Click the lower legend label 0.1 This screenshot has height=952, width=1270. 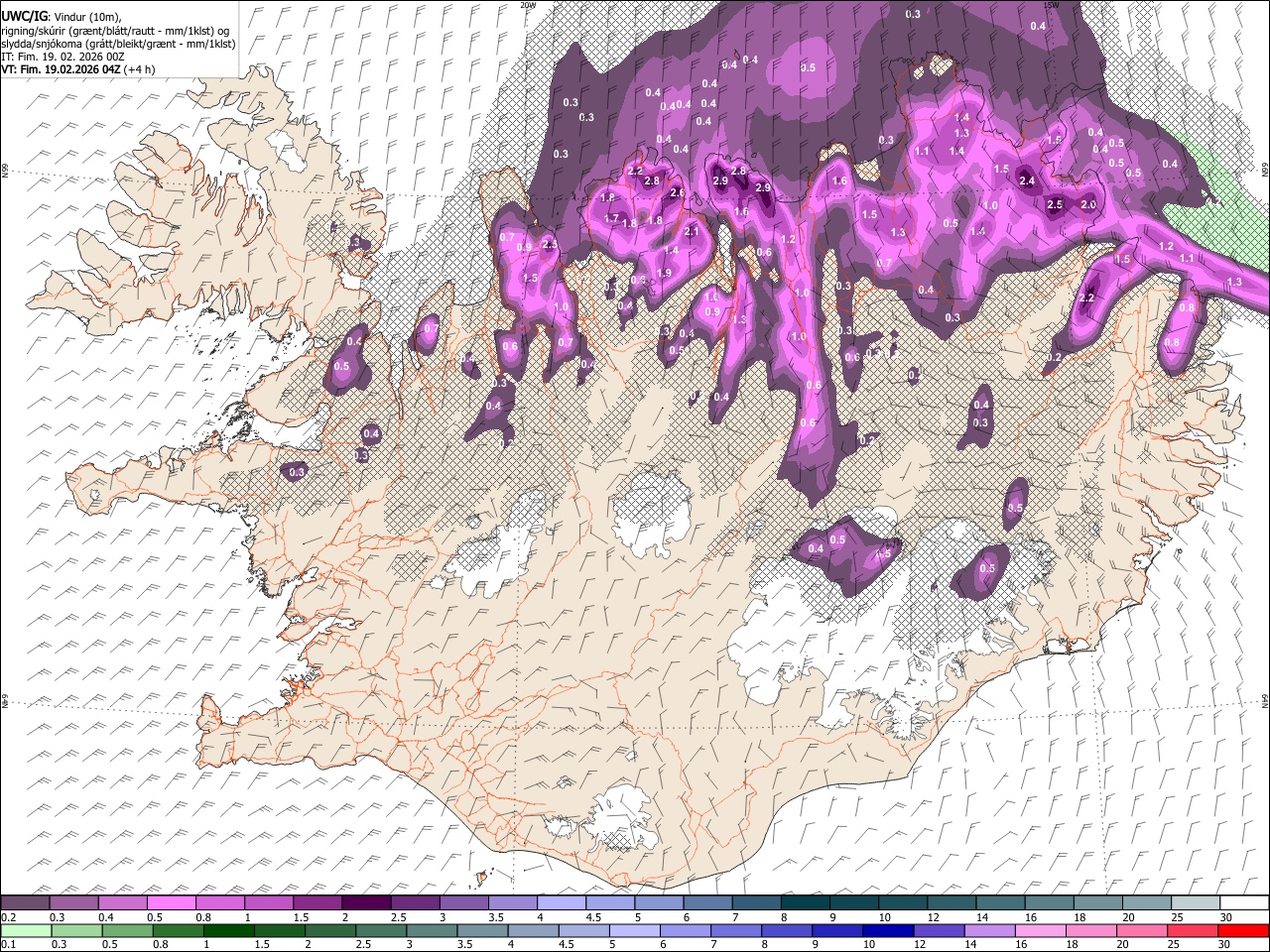[x=8, y=944]
